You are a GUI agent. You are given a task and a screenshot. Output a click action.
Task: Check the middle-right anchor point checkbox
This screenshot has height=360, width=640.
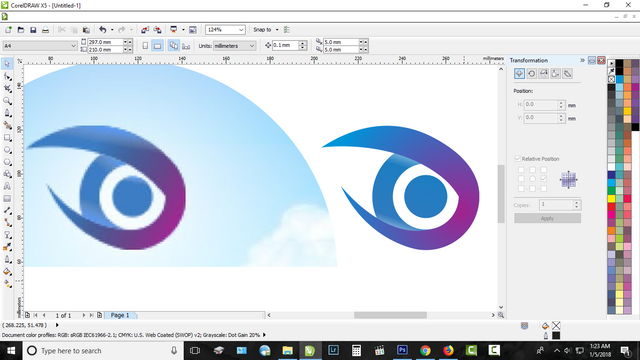tap(543, 179)
